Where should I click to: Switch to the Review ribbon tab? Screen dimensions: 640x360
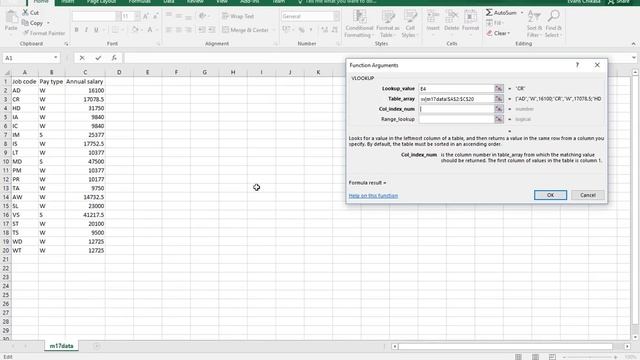coord(195,2)
